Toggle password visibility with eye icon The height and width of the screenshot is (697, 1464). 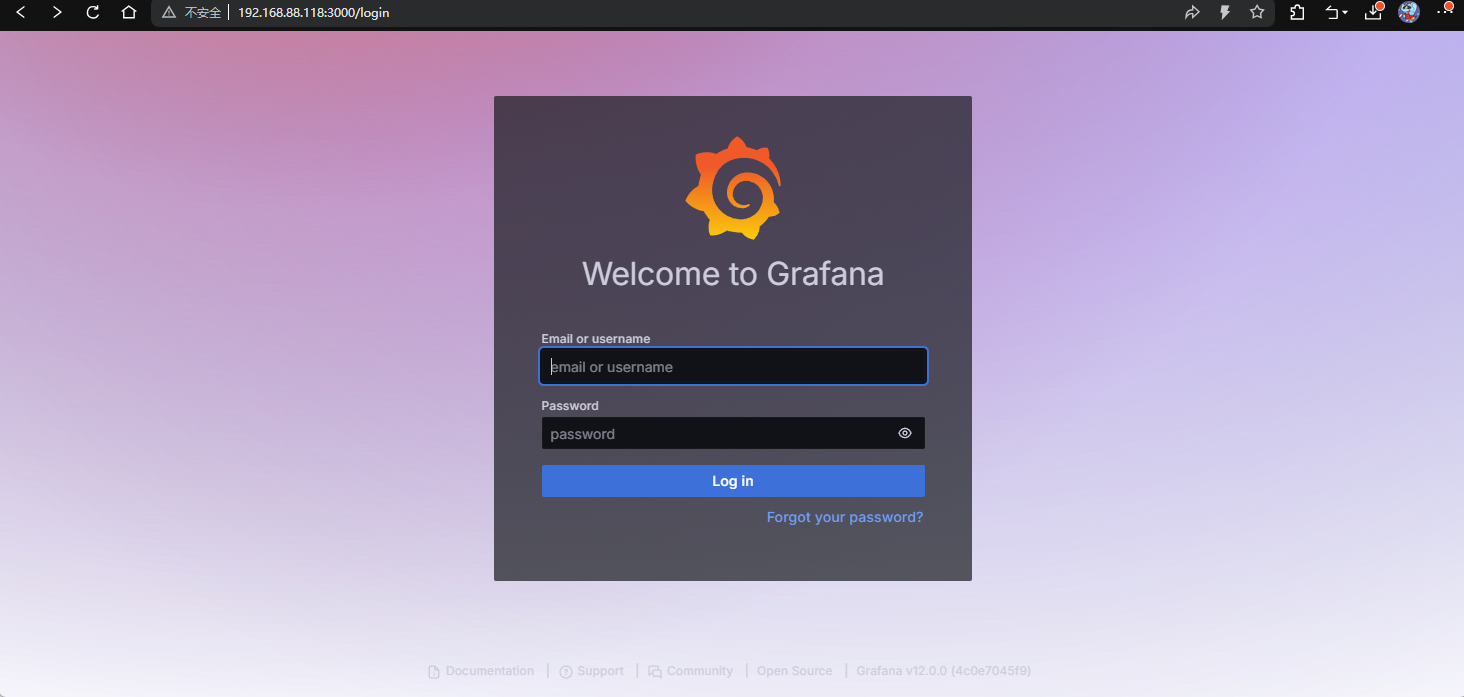(905, 433)
